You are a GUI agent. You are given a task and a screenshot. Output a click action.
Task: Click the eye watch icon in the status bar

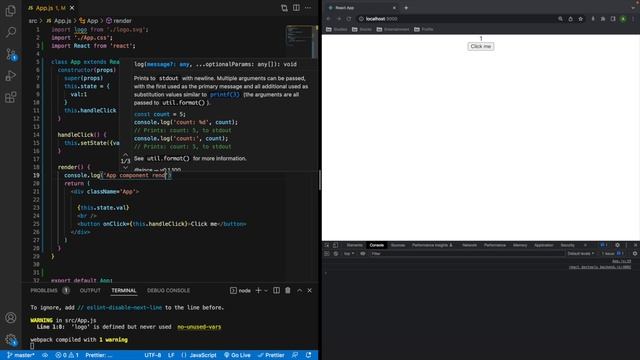pos(45,355)
